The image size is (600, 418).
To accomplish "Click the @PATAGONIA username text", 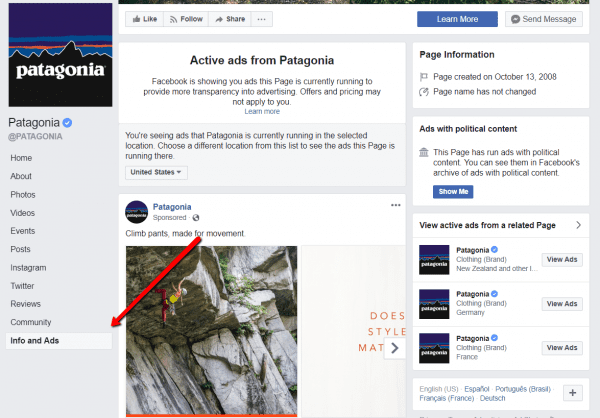I will point(35,137).
